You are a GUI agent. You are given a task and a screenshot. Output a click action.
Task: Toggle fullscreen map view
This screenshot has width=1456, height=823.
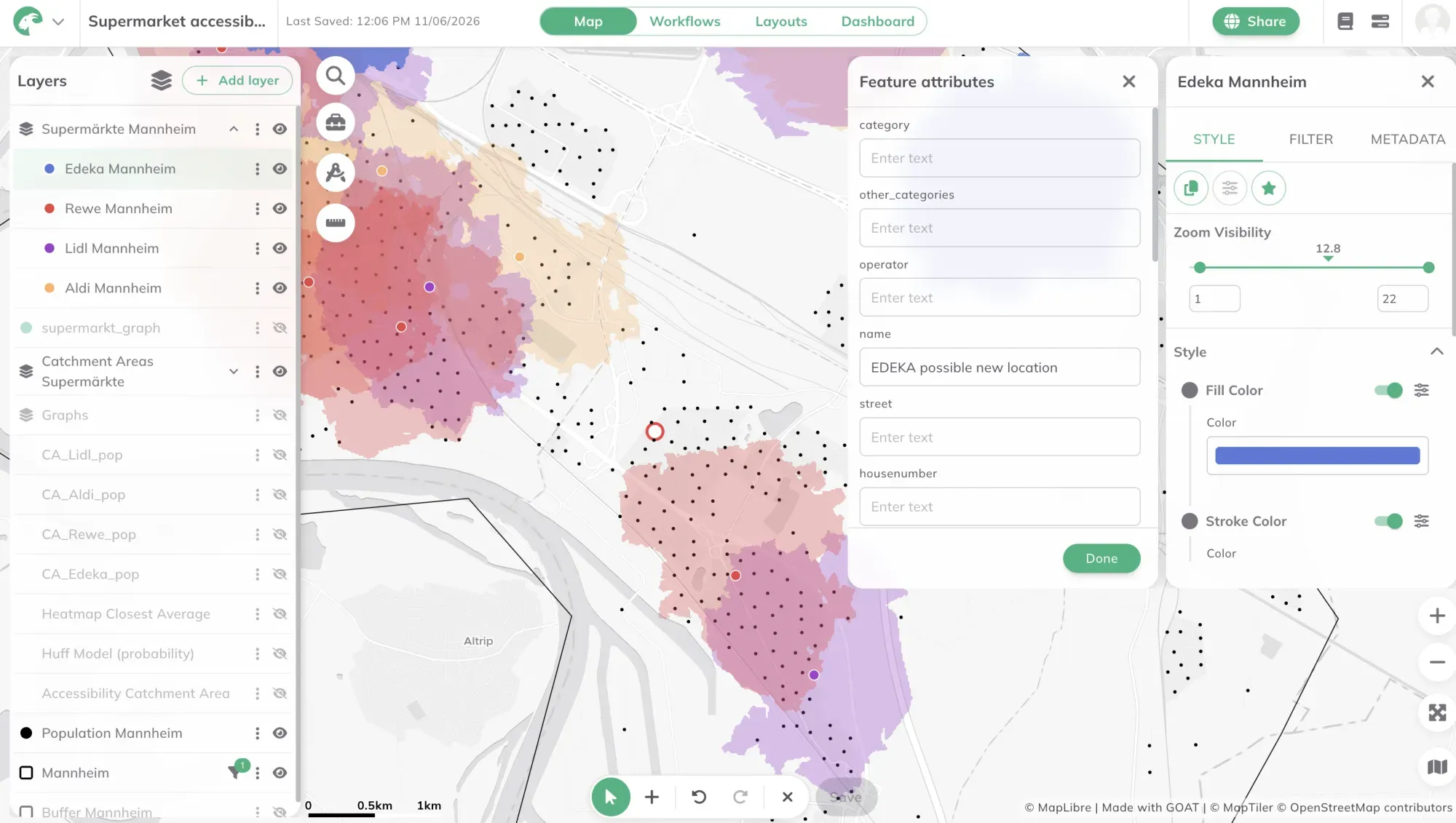(1437, 713)
